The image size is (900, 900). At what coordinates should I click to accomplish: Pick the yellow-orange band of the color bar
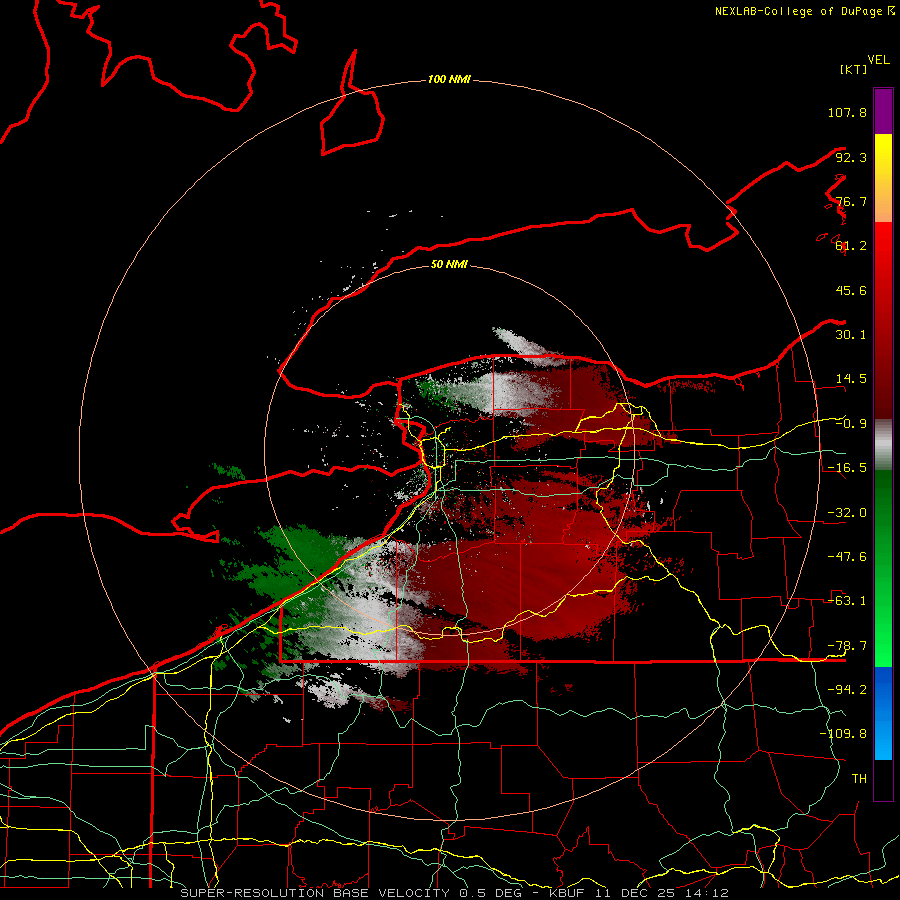tap(883, 178)
